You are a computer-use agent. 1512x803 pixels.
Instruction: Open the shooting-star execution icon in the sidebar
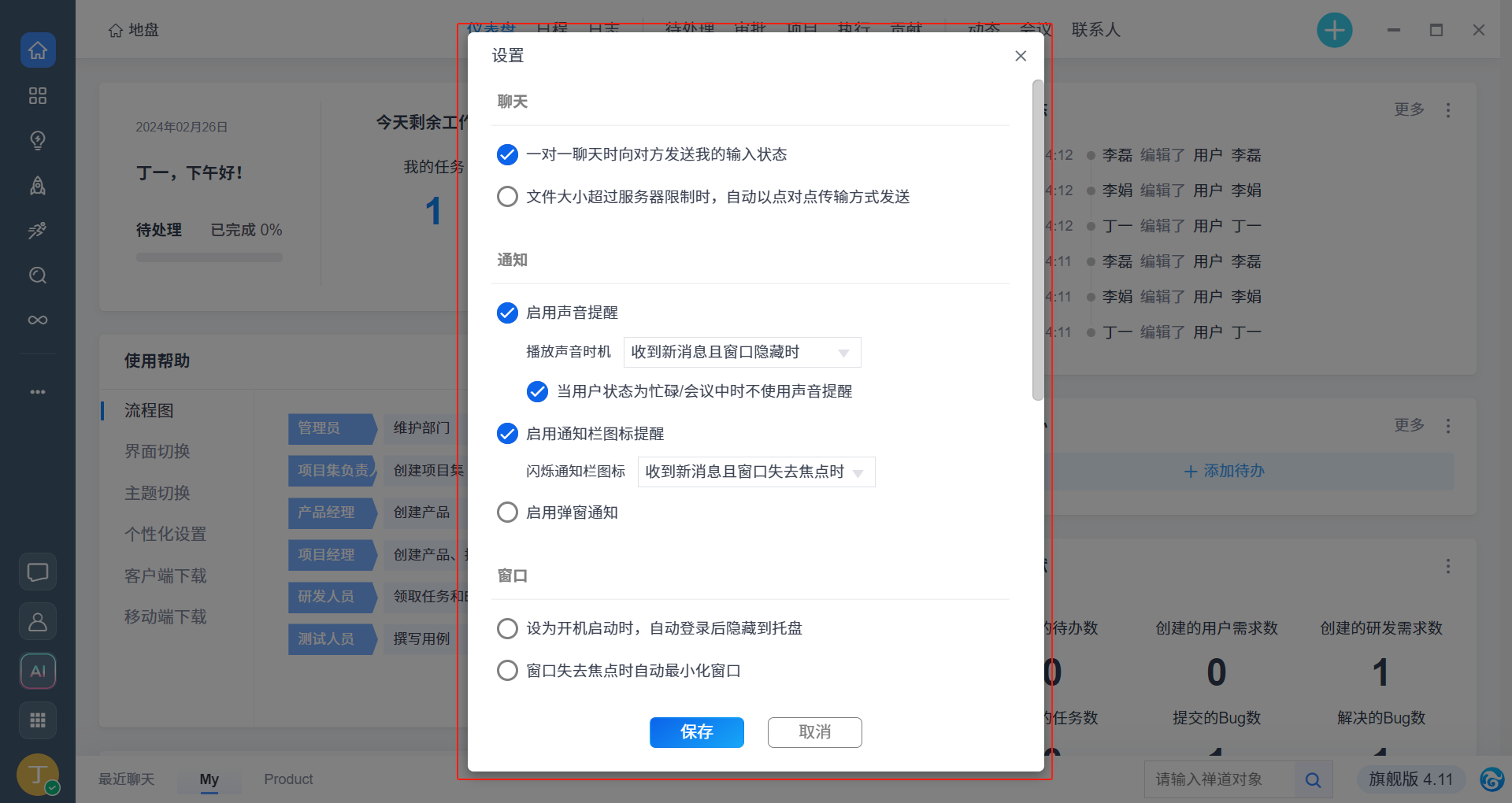click(x=38, y=230)
